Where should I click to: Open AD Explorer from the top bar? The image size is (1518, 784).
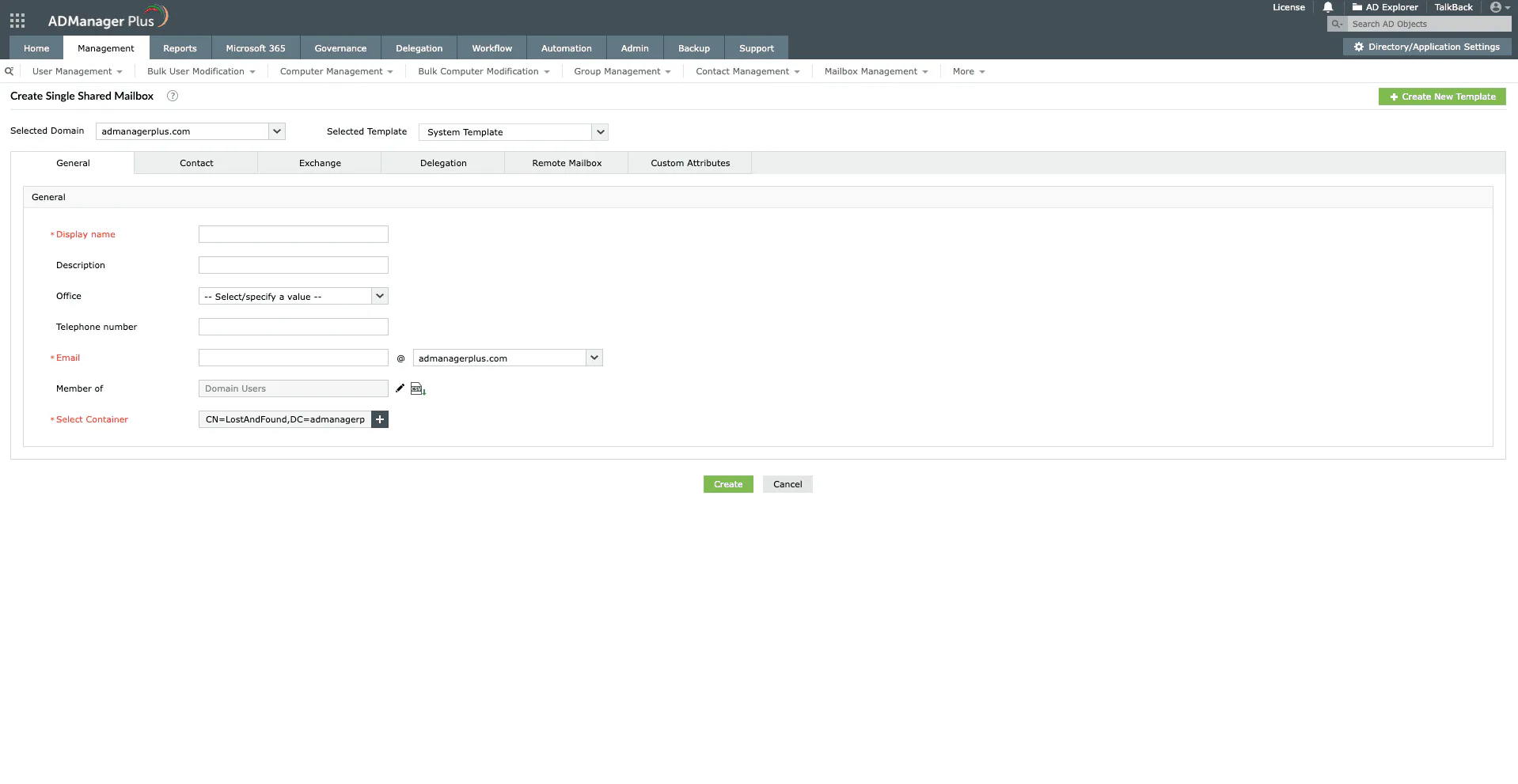tap(1384, 7)
